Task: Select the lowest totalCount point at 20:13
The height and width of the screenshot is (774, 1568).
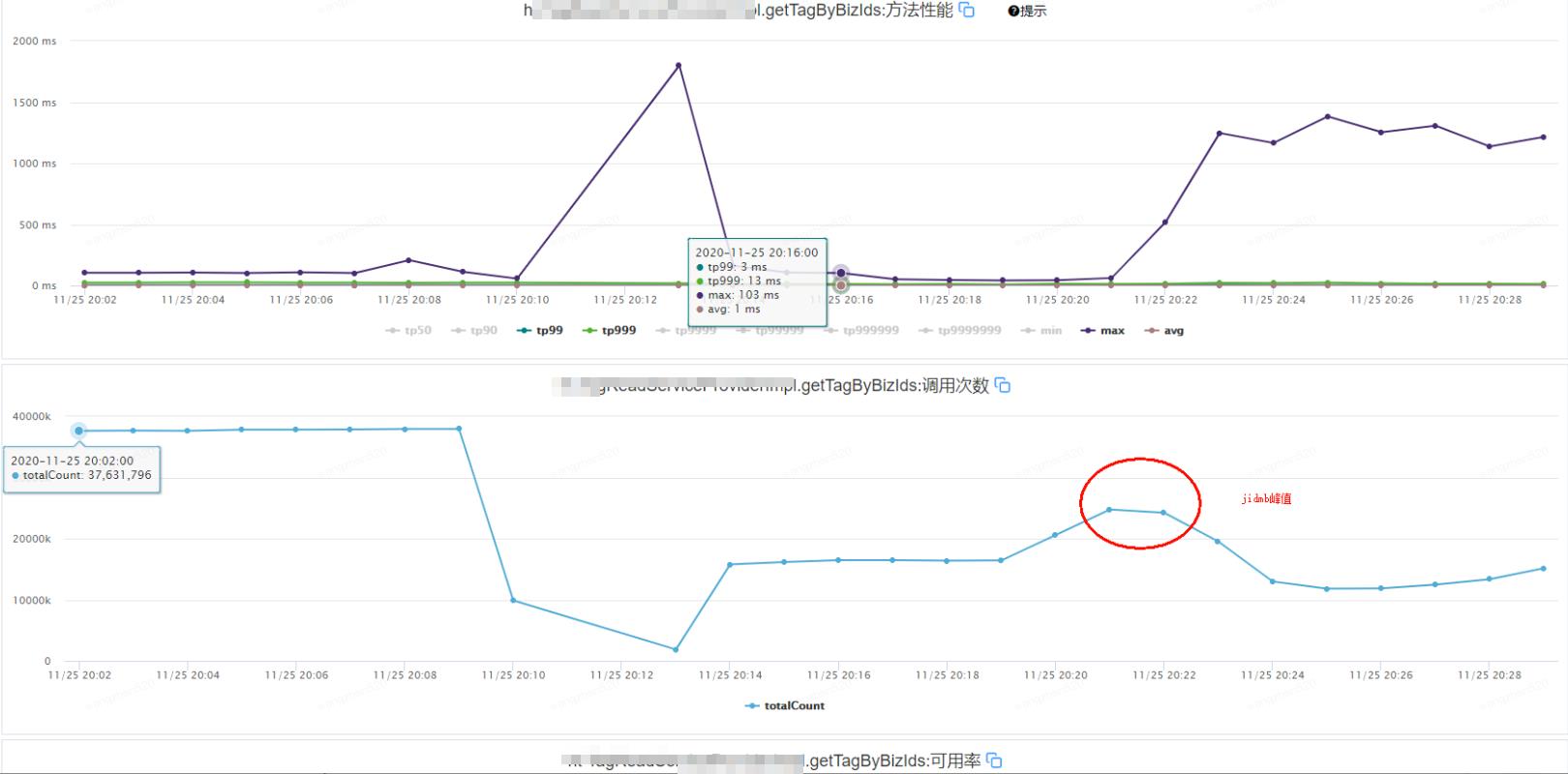Action: [676, 649]
